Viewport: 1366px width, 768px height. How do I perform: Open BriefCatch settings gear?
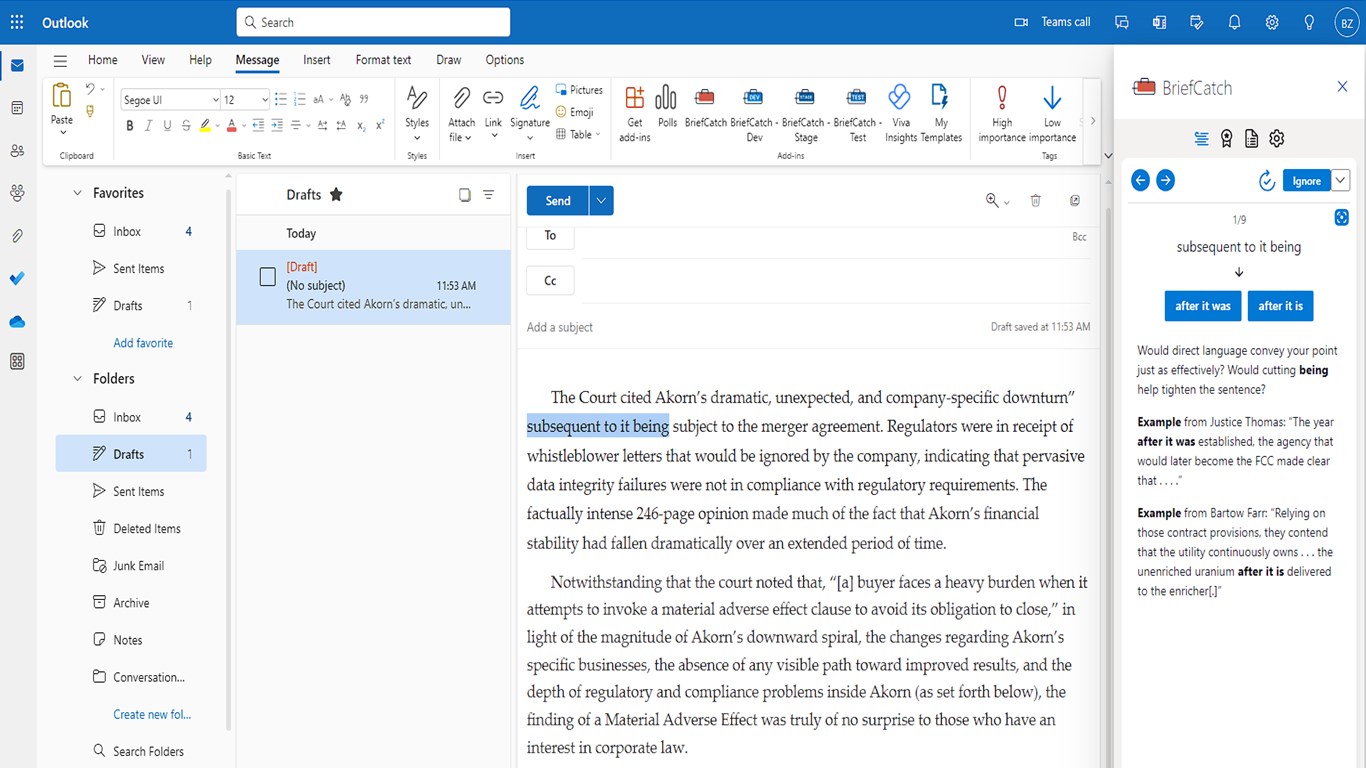click(1276, 139)
